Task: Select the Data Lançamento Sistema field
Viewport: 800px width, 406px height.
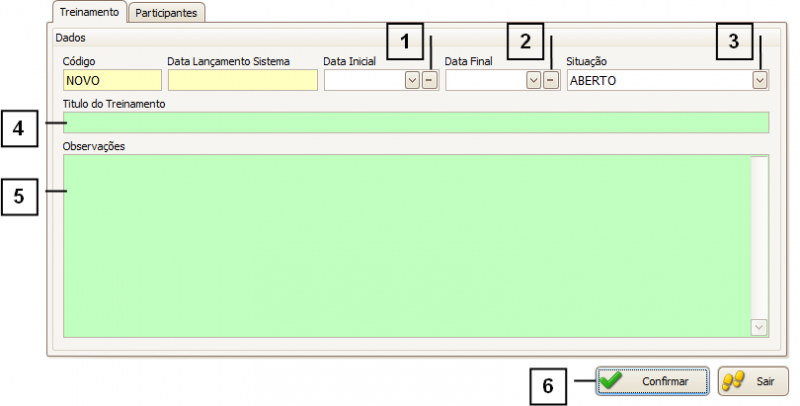Action: tap(242, 81)
